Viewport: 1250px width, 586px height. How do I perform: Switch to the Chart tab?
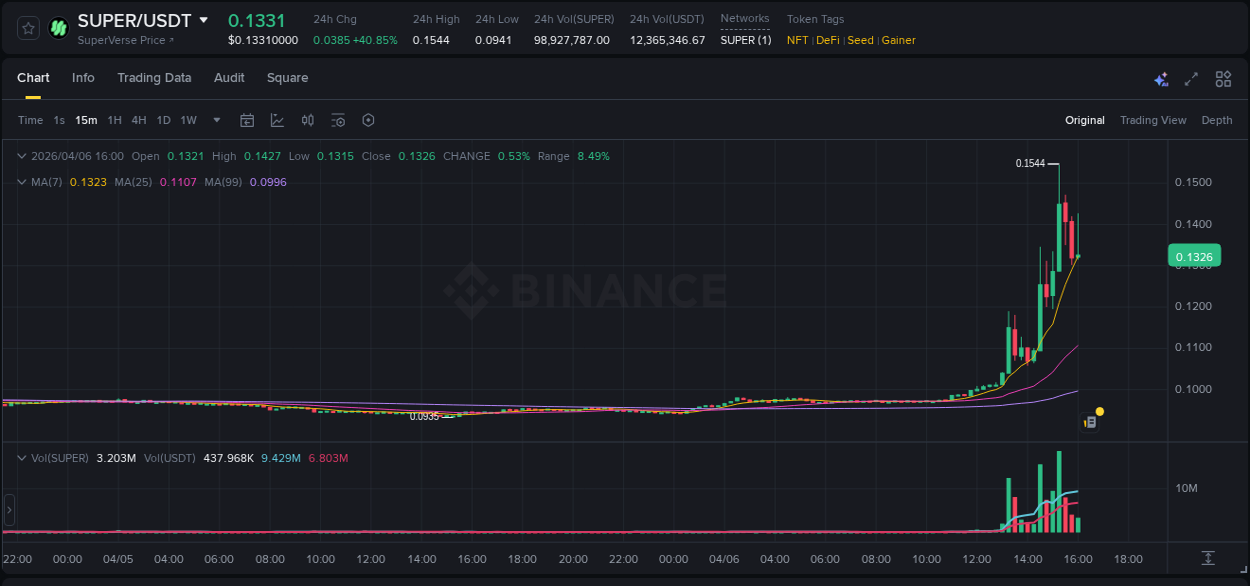pos(33,78)
